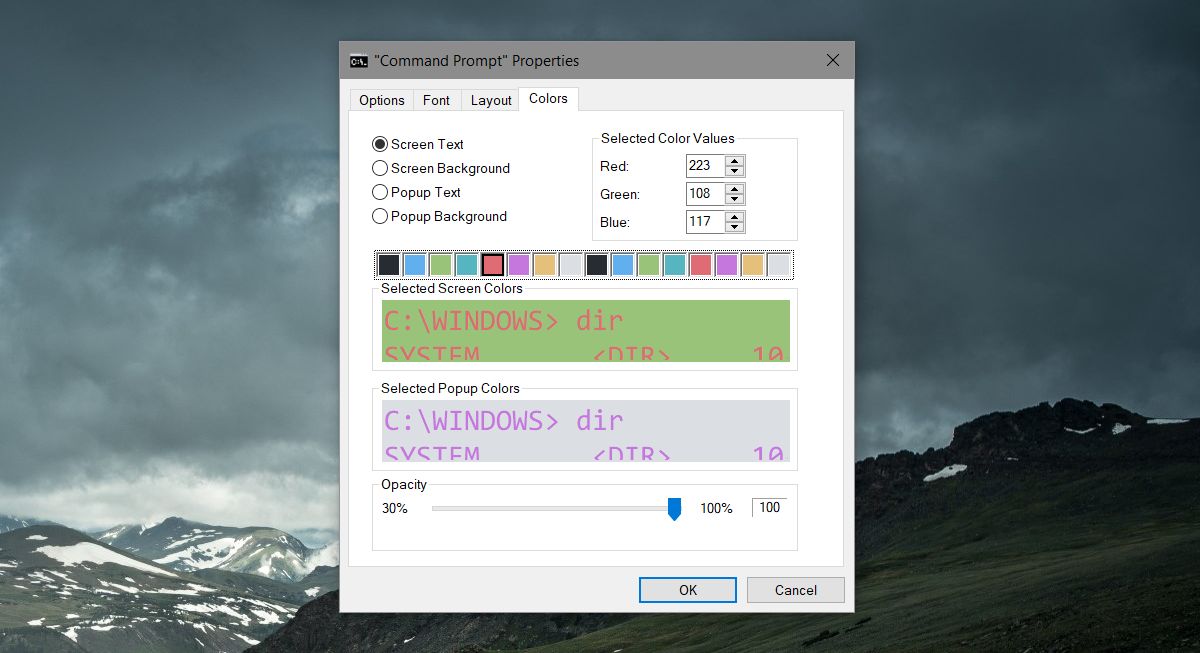Decrease the Red value with down arrow

(x=735, y=171)
